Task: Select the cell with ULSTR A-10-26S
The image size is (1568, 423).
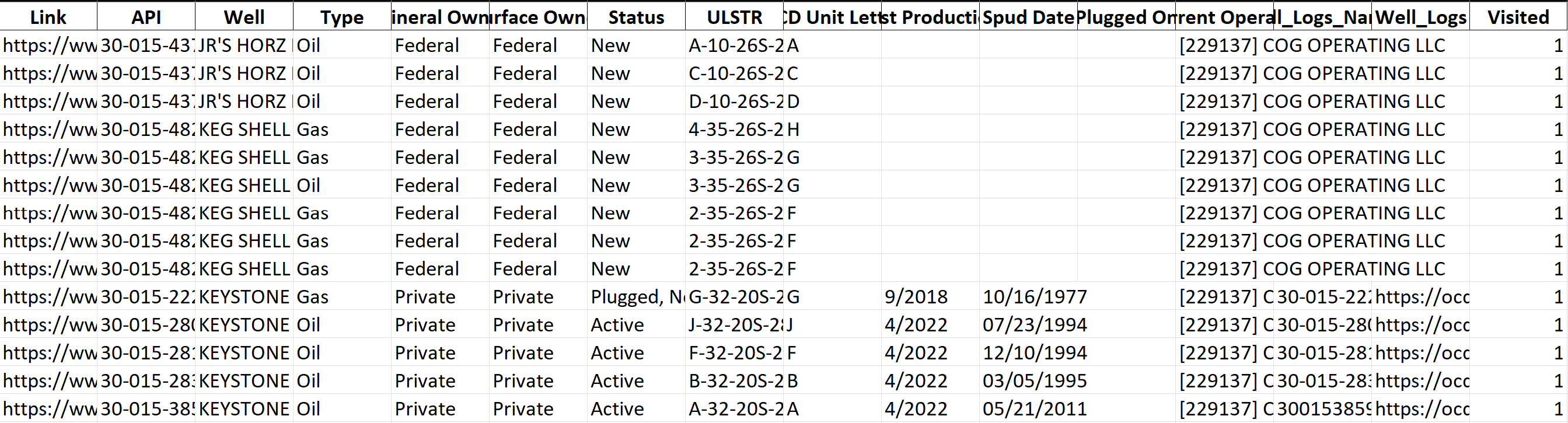Action: coord(734,46)
